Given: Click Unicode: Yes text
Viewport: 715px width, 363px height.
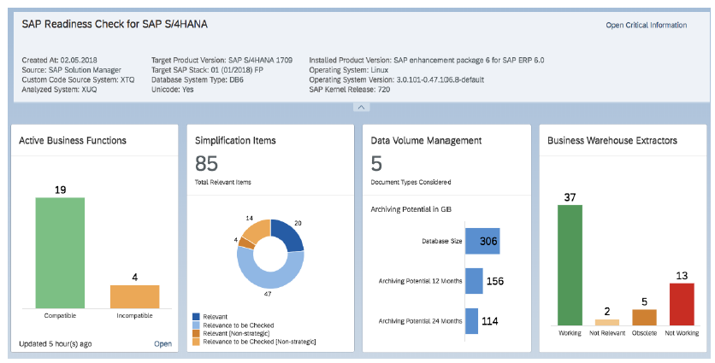Looking at the screenshot, I should (172, 89).
